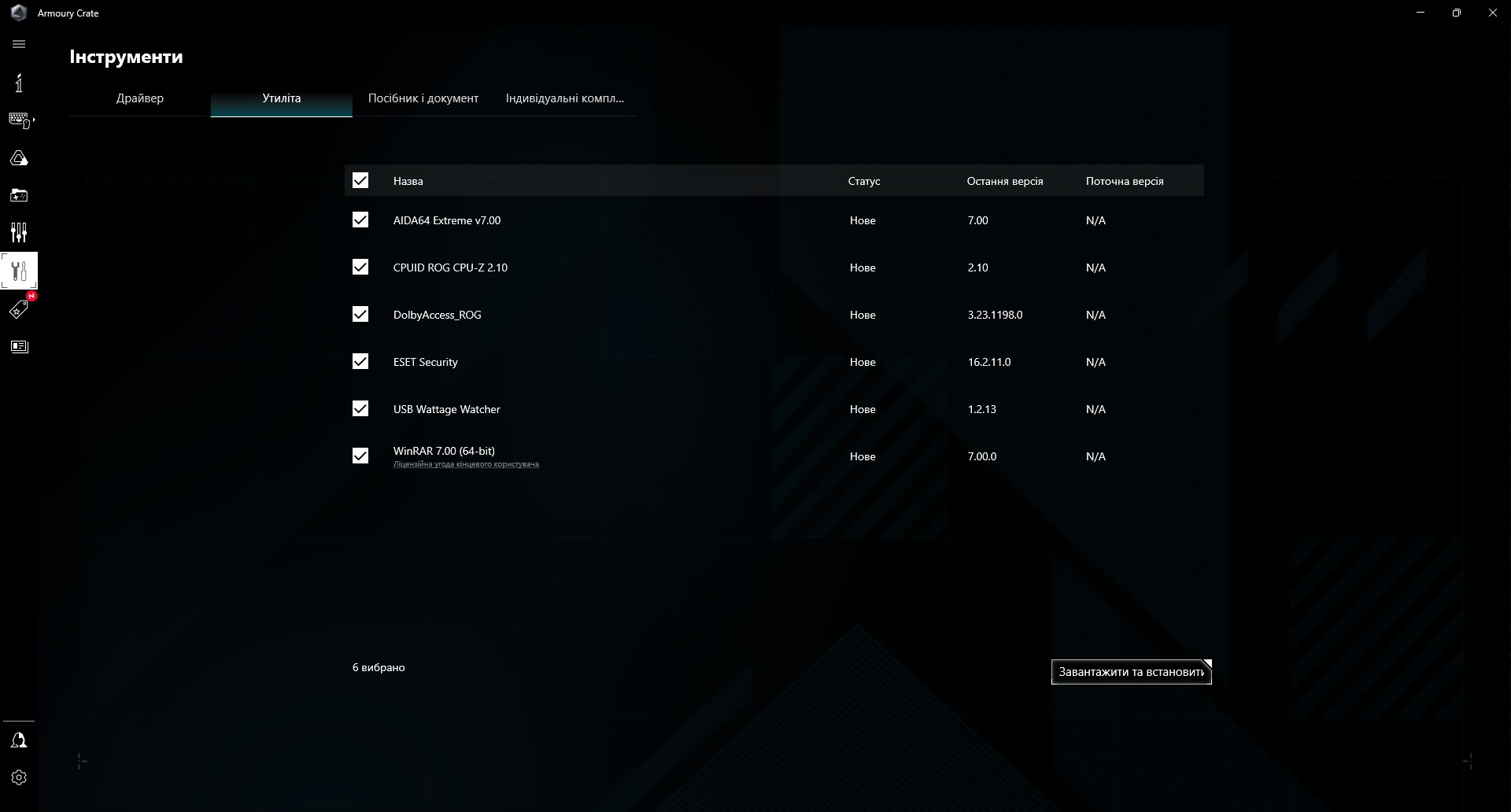
Task: Open the Devices keyboard sidebar icon
Action: [x=20, y=120]
